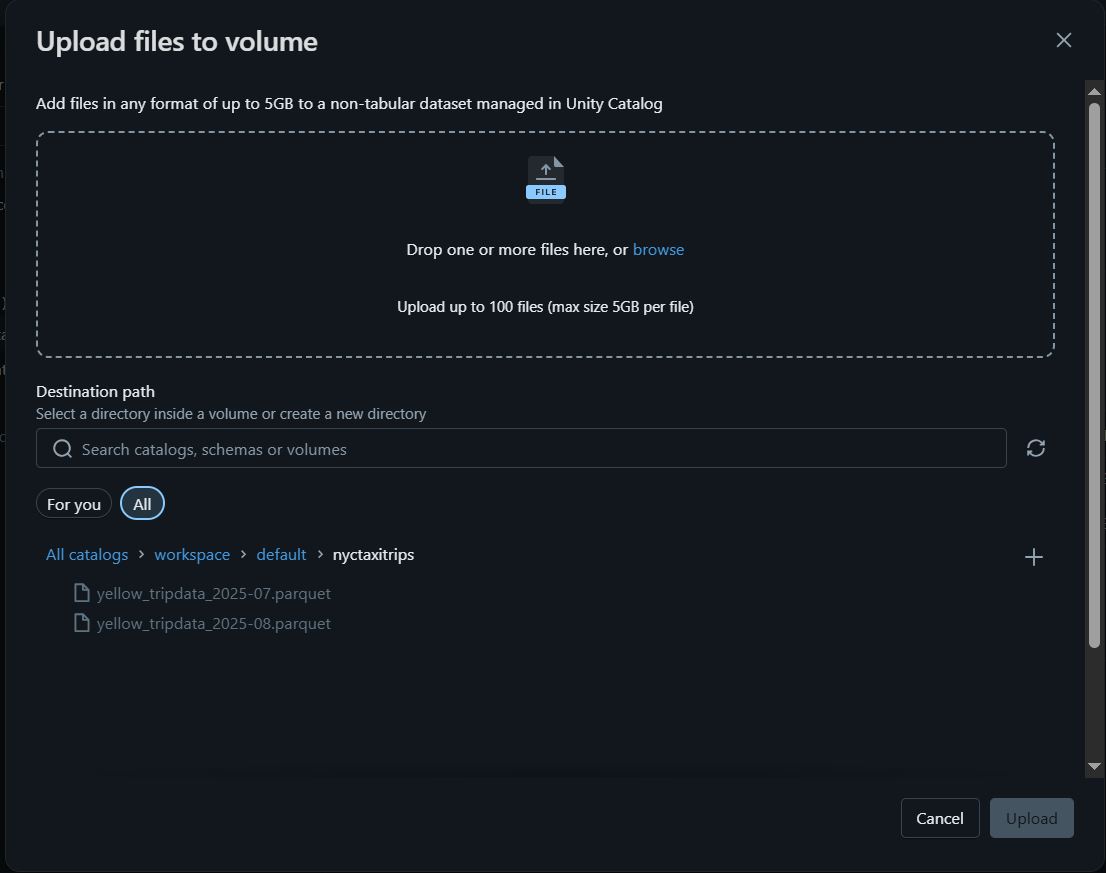
Task: Open the 'workspace' catalog breadcrumb
Action: (x=192, y=555)
